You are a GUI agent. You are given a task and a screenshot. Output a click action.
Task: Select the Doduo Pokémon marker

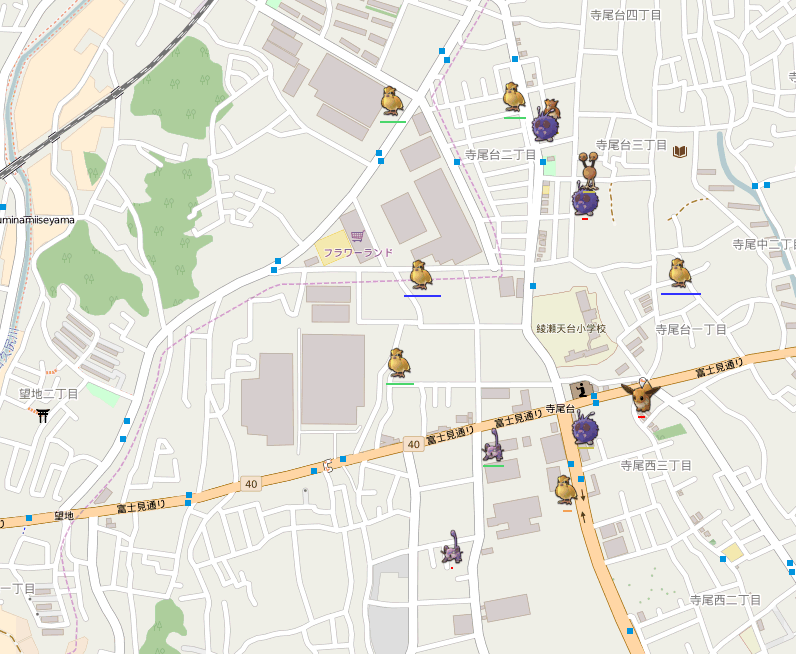[589, 168]
